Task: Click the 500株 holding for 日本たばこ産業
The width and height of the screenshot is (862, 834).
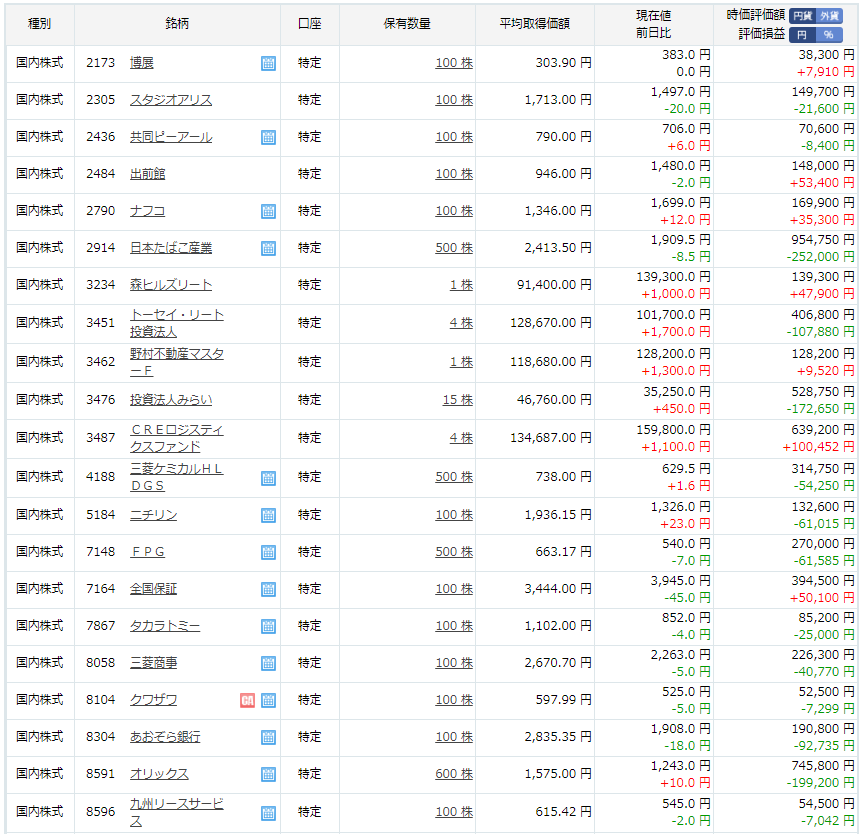Action: (x=454, y=248)
